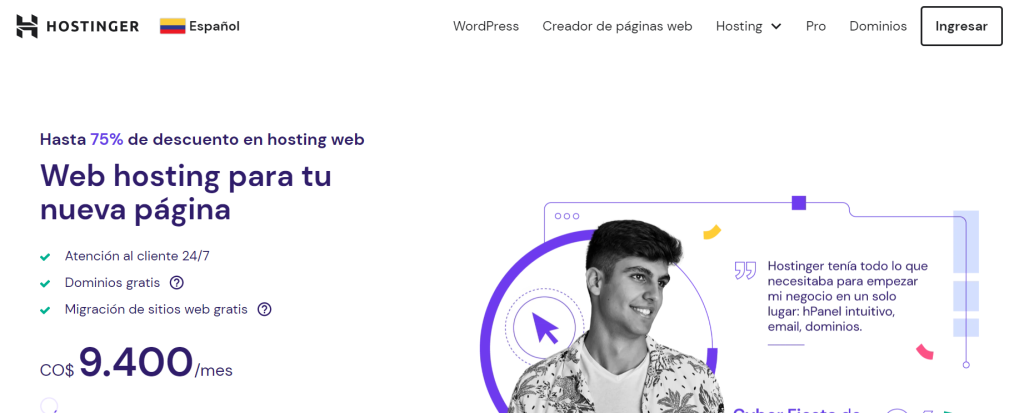Image resolution: width=1024 pixels, height=413 pixels.
Task: Open the Español language selector
Action: pyautogui.click(x=200, y=26)
